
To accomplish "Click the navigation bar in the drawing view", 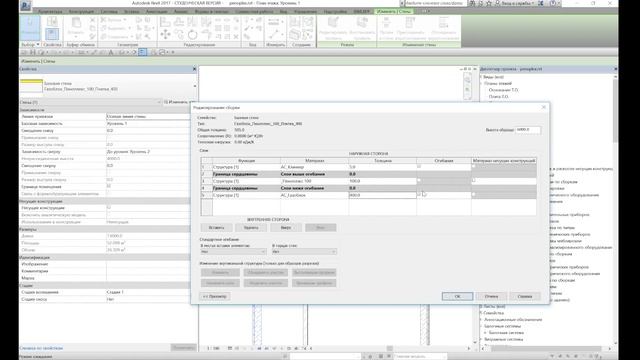I will [x=467, y=85].
